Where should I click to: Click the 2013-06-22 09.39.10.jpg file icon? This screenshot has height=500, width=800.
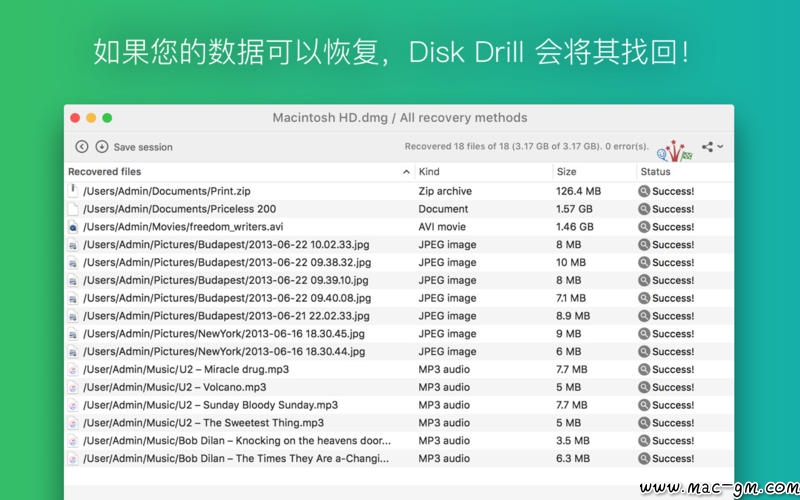73,280
